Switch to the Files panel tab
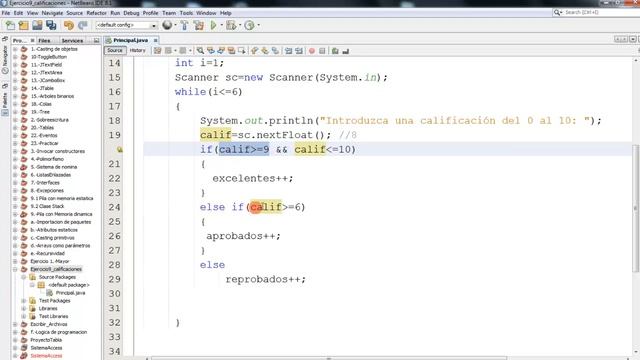Screen dimensions: 640x360 click(44, 40)
